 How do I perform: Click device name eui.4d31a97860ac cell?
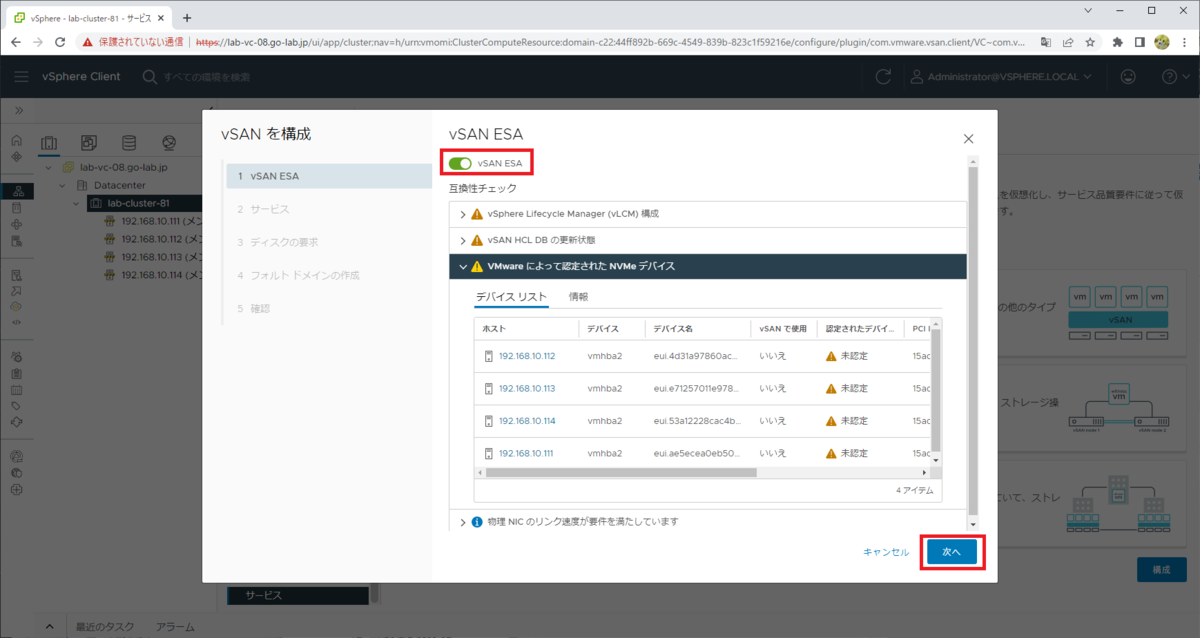point(697,357)
